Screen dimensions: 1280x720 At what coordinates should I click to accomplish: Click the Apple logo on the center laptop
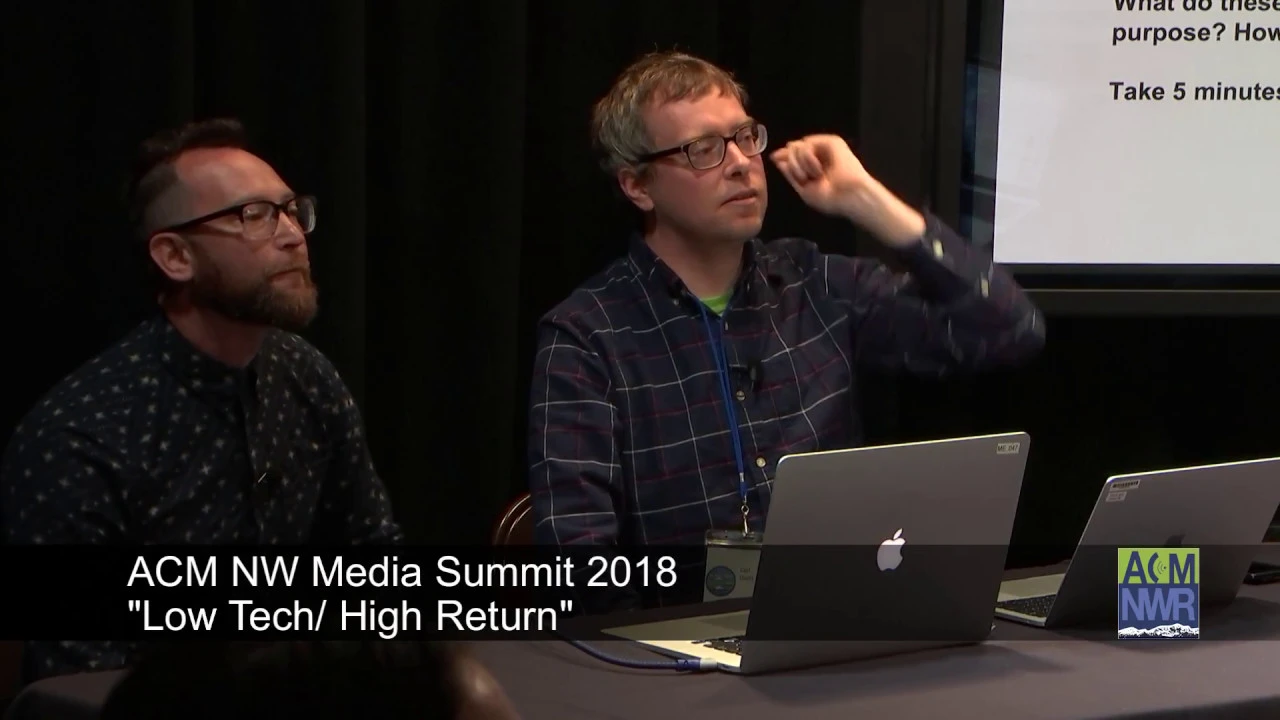pos(891,551)
